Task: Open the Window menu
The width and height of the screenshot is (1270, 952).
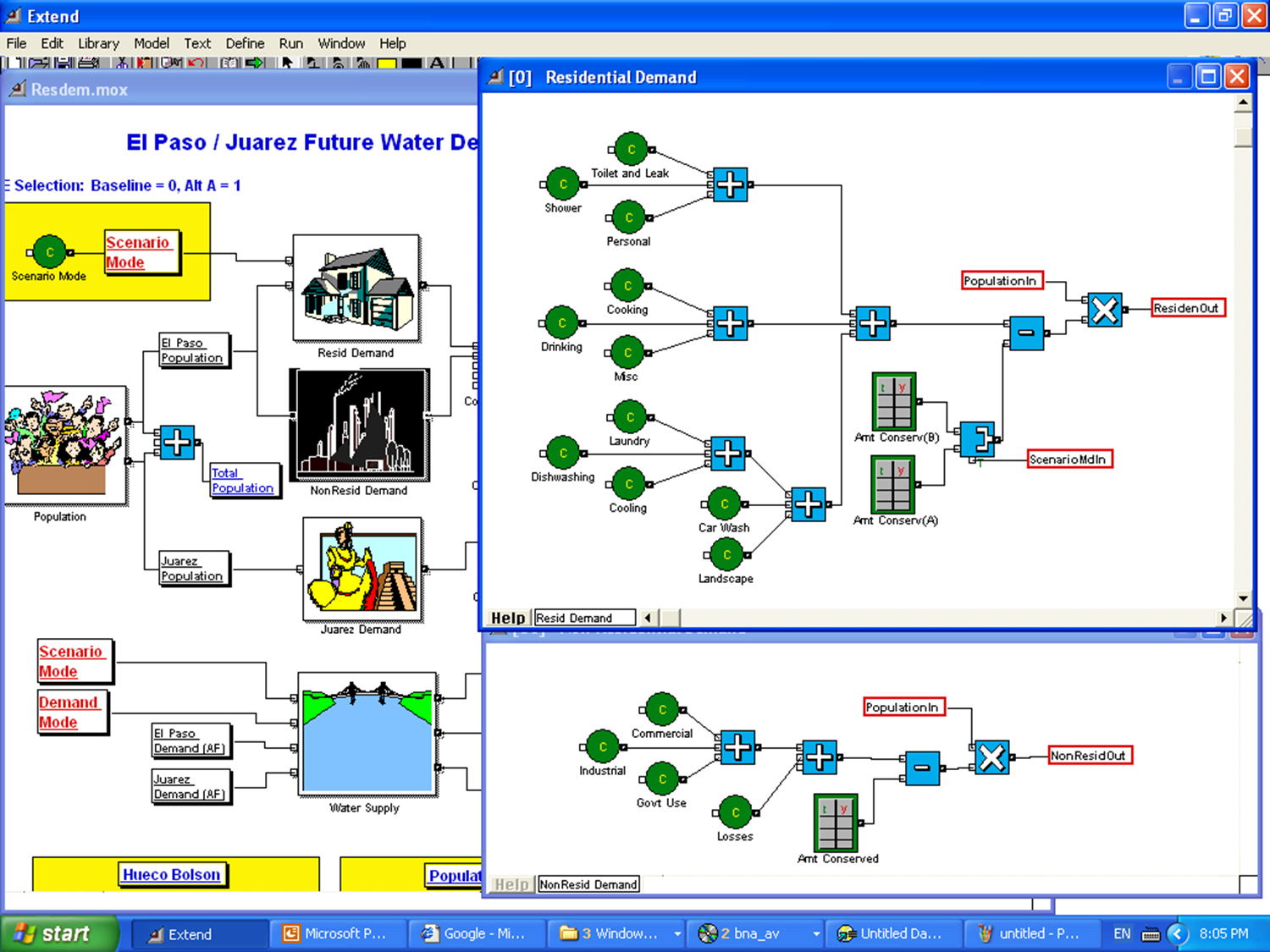Action: click(341, 43)
